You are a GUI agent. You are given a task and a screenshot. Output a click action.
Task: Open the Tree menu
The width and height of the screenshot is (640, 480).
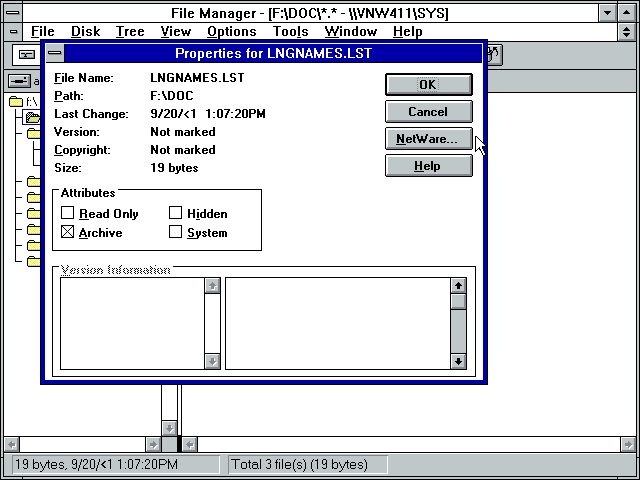(x=130, y=31)
